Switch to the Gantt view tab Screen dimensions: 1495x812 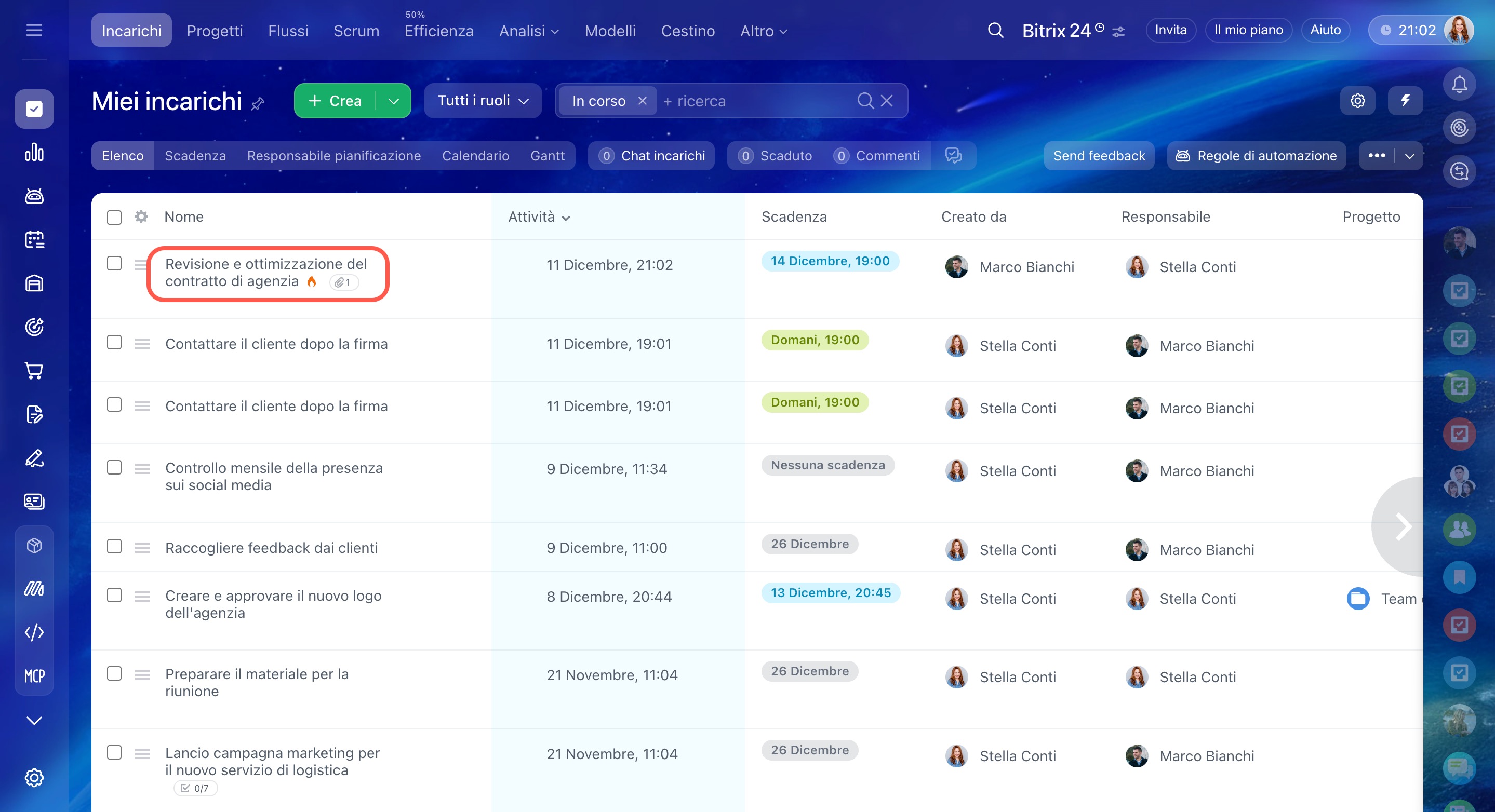(546, 156)
